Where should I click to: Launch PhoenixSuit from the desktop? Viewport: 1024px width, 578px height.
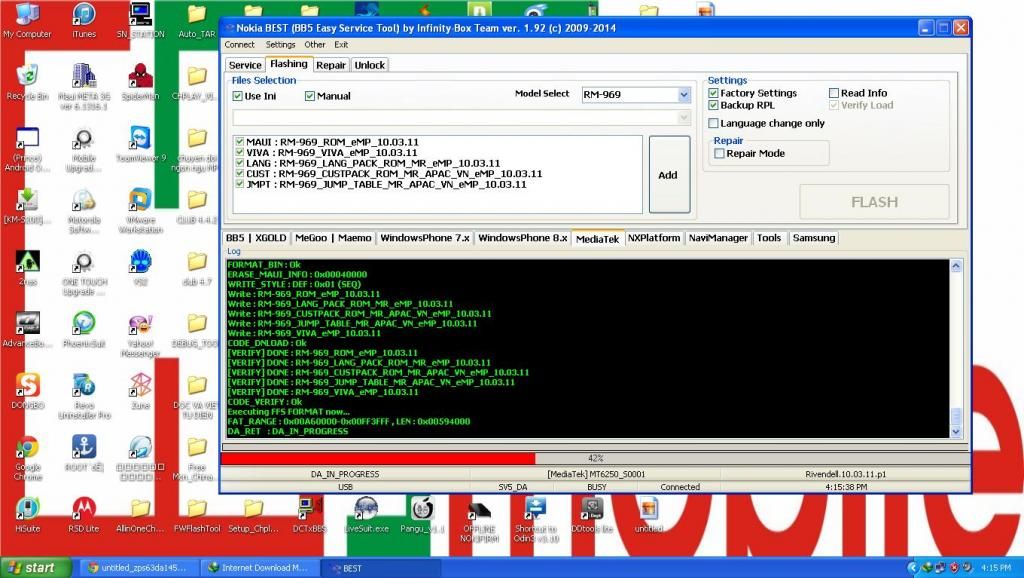tap(84, 329)
